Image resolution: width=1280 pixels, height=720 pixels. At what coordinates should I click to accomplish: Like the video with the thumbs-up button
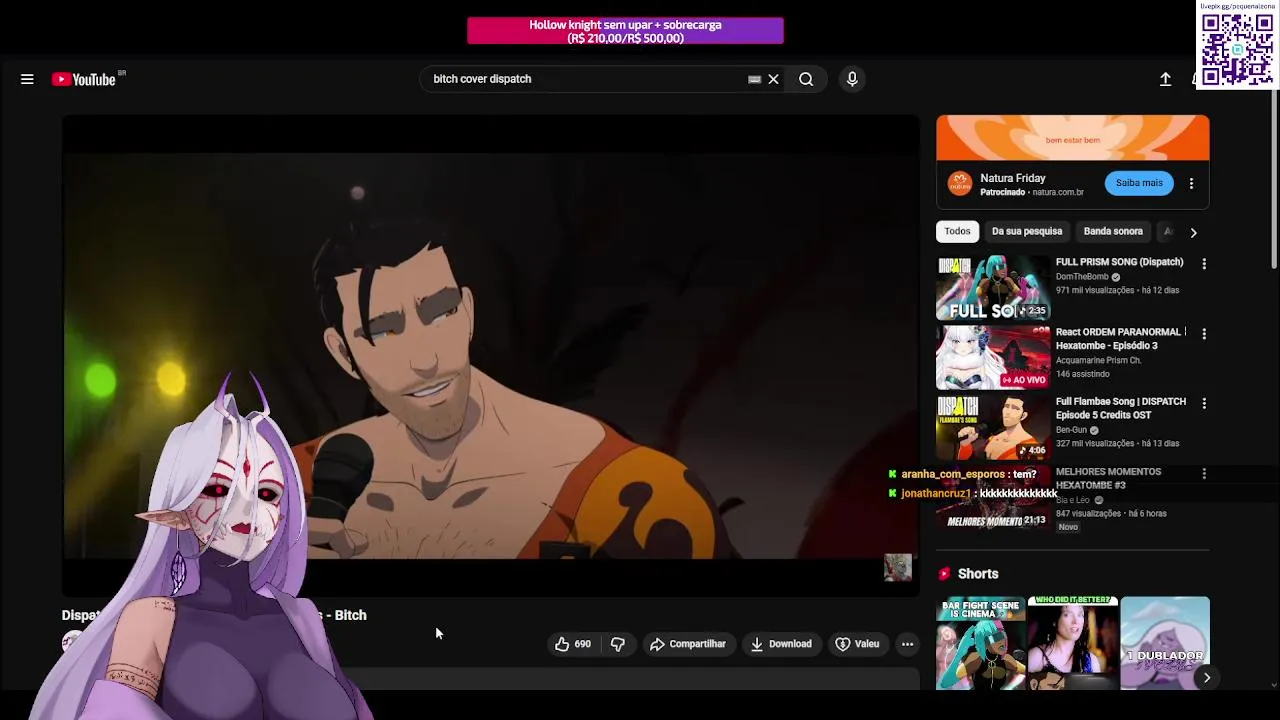click(573, 644)
